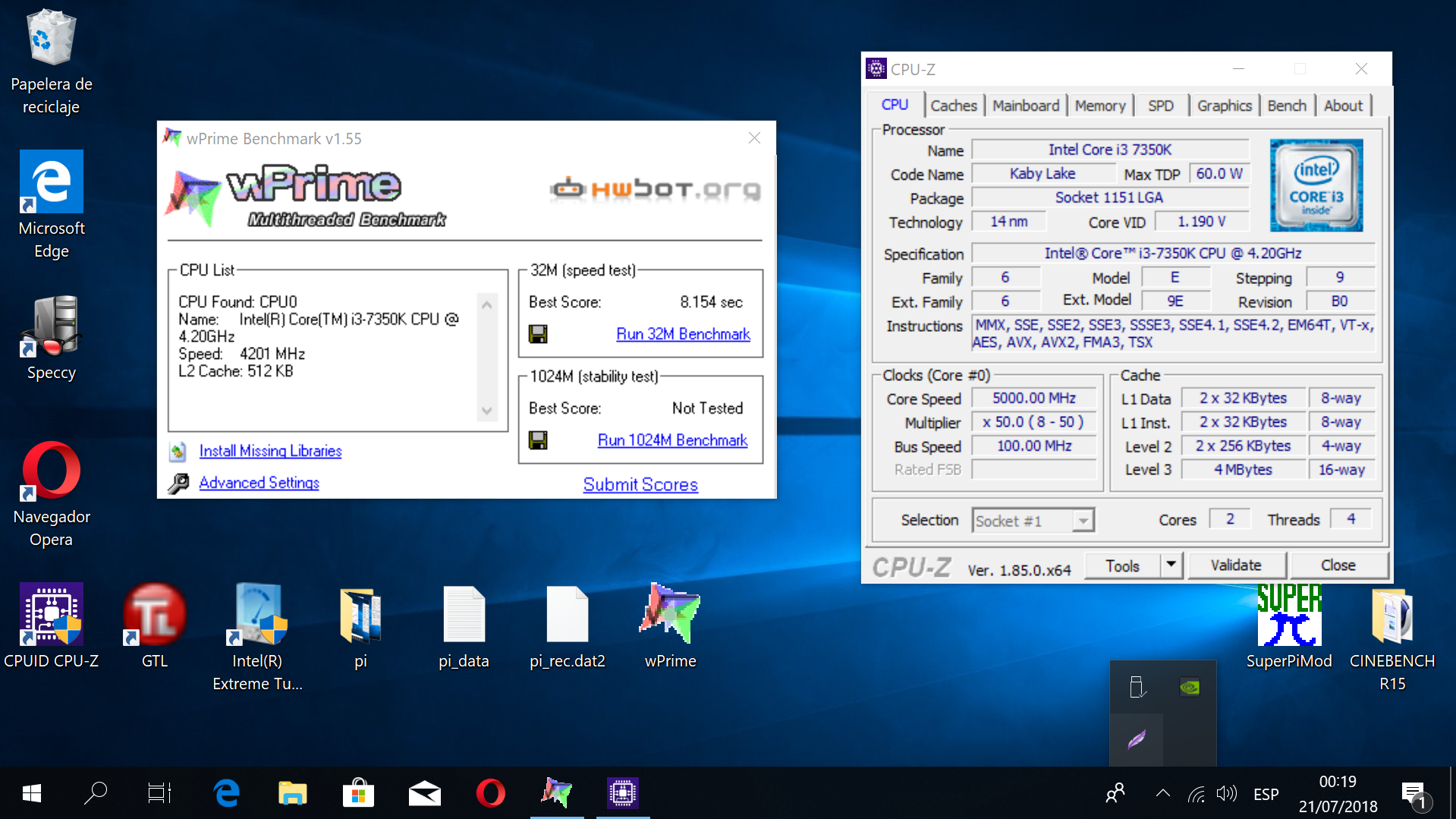Open the GTL desktop shortcut
The image size is (1456, 819).
155,627
